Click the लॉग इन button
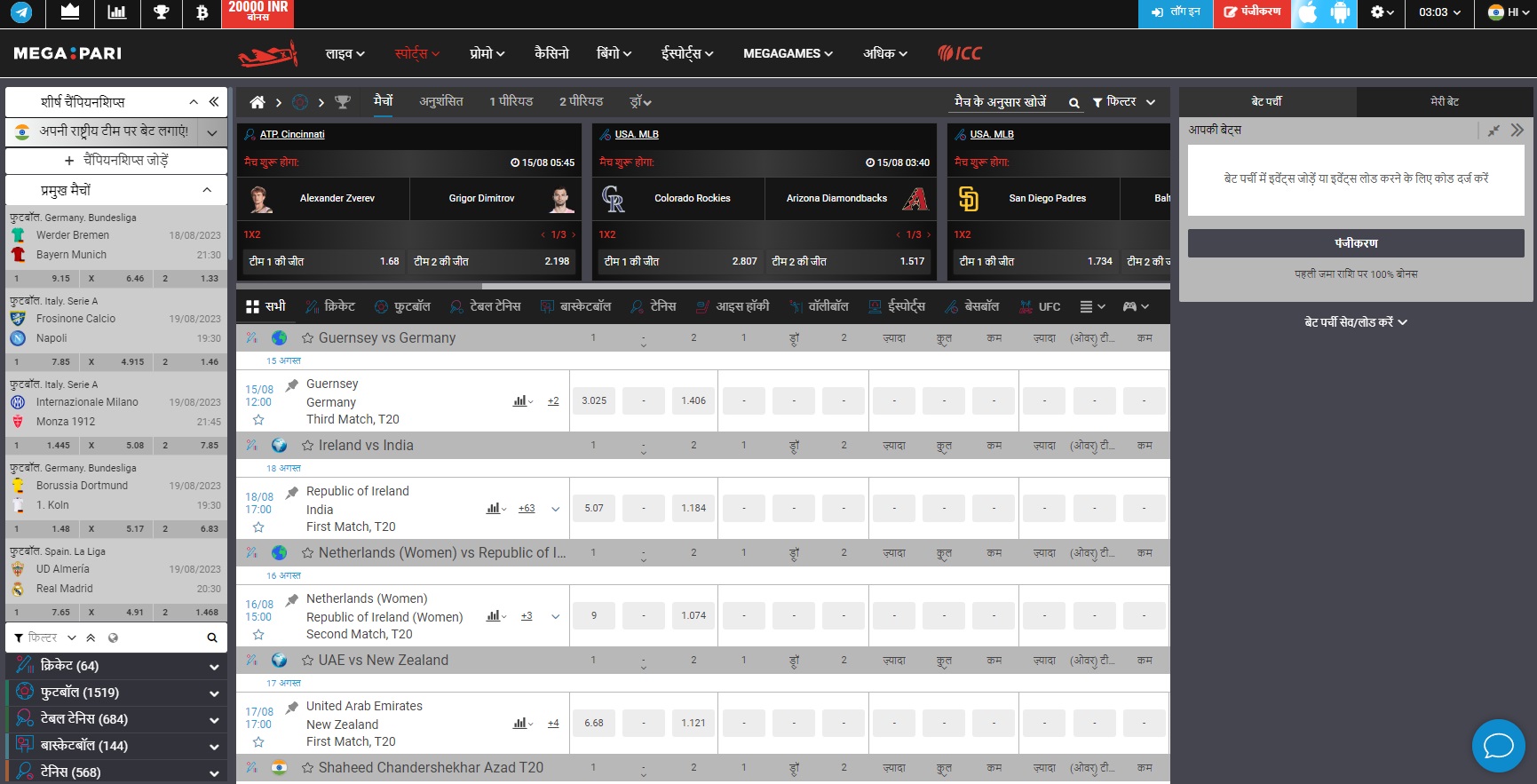1537x784 pixels. [x=1176, y=13]
